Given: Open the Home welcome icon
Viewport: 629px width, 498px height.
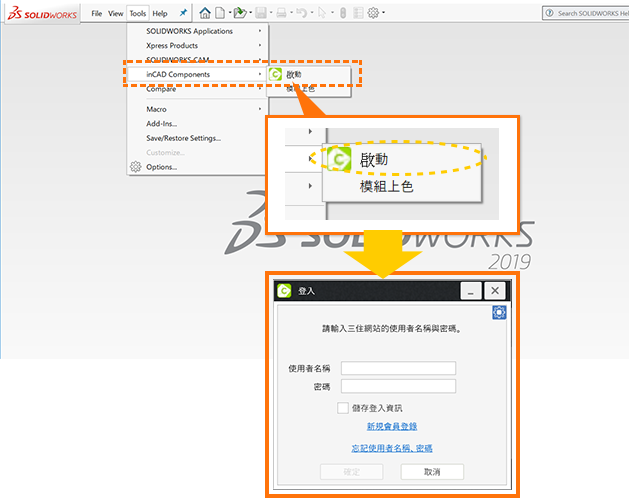Looking at the screenshot, I should (205, 13).
